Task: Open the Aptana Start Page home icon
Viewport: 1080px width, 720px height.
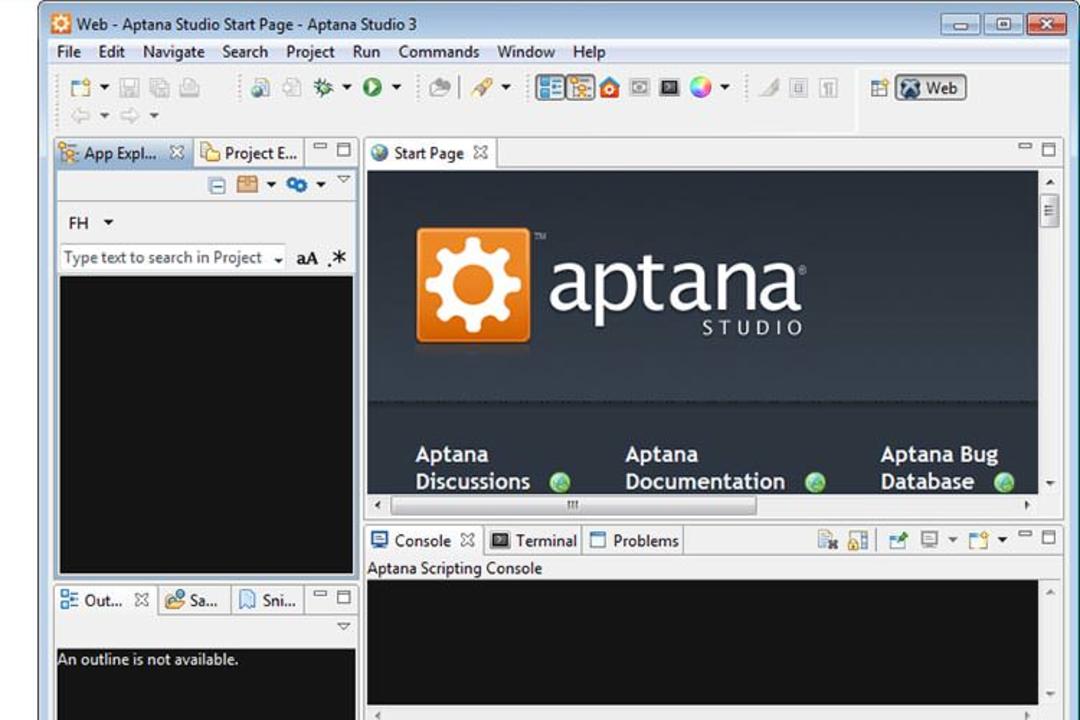Action: click(610, 88)
